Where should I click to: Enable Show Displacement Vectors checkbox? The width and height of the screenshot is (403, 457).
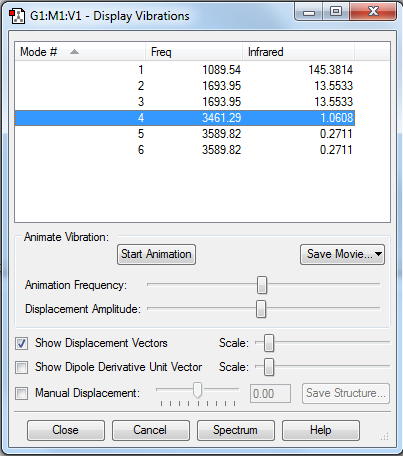click(x=22, y=343)
